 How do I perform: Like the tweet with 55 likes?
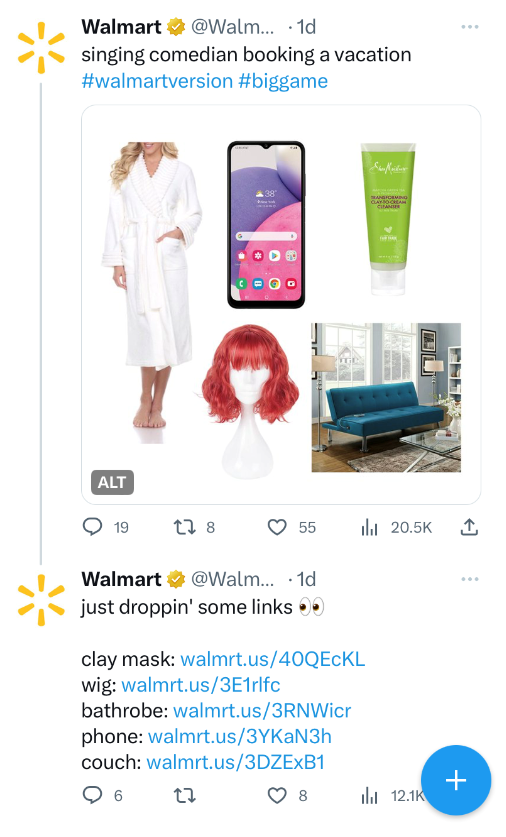(277, 527)
